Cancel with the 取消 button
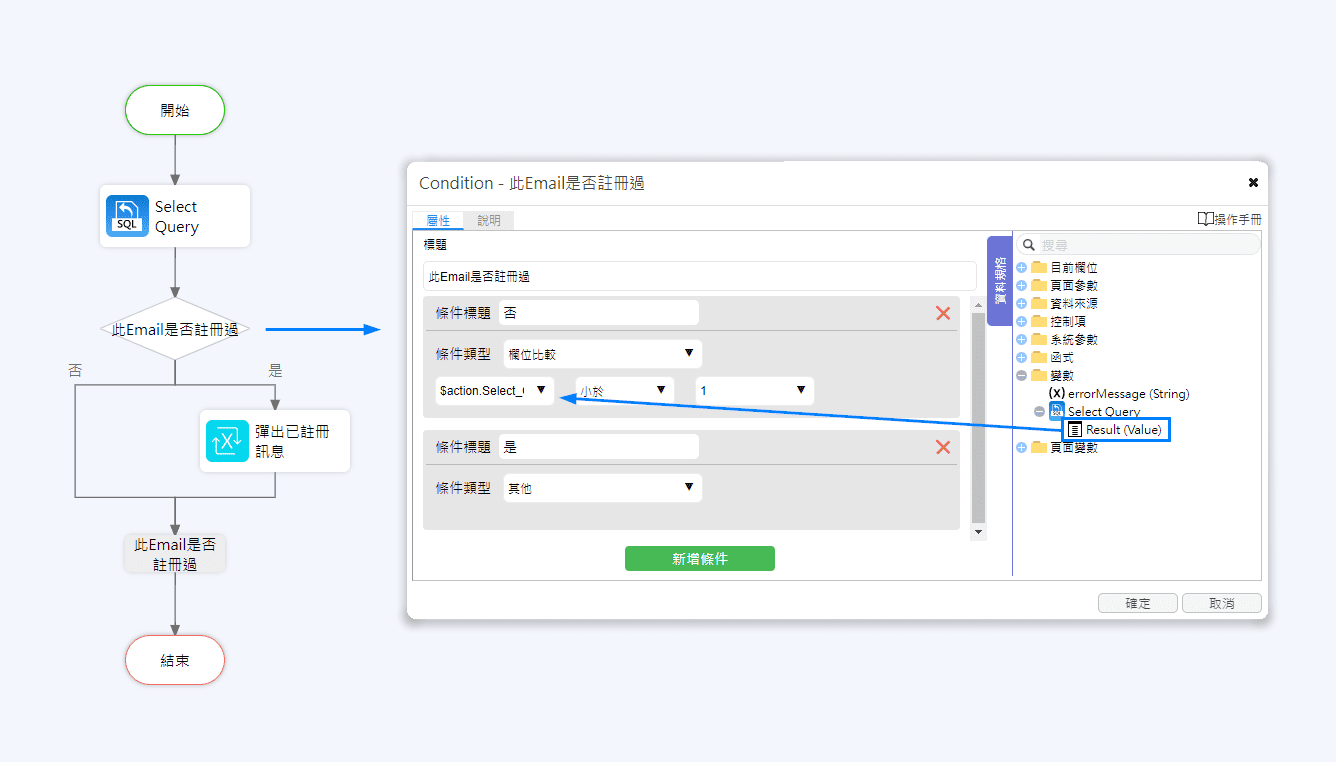 (1222, 603)
